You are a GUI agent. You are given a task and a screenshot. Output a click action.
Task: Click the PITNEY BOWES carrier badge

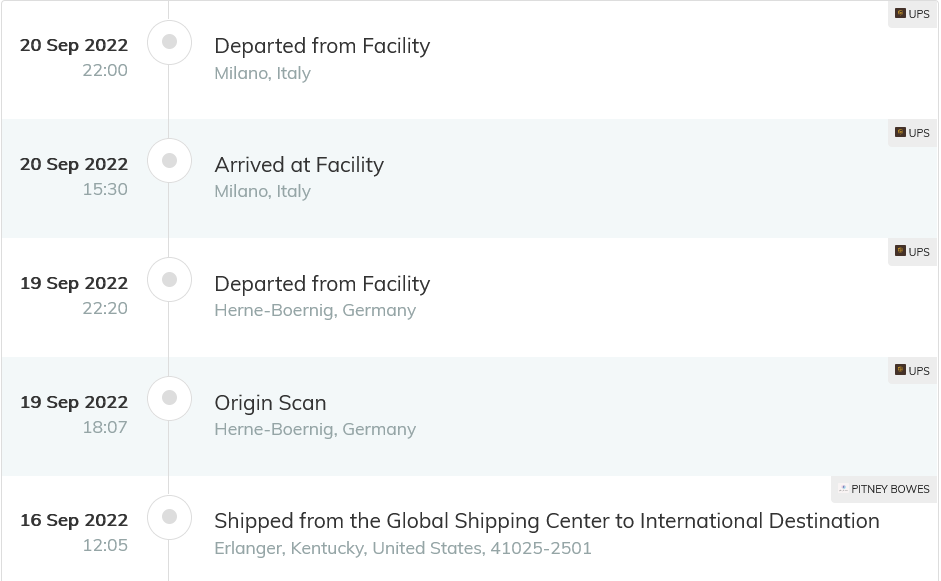(x=884, y=489)
